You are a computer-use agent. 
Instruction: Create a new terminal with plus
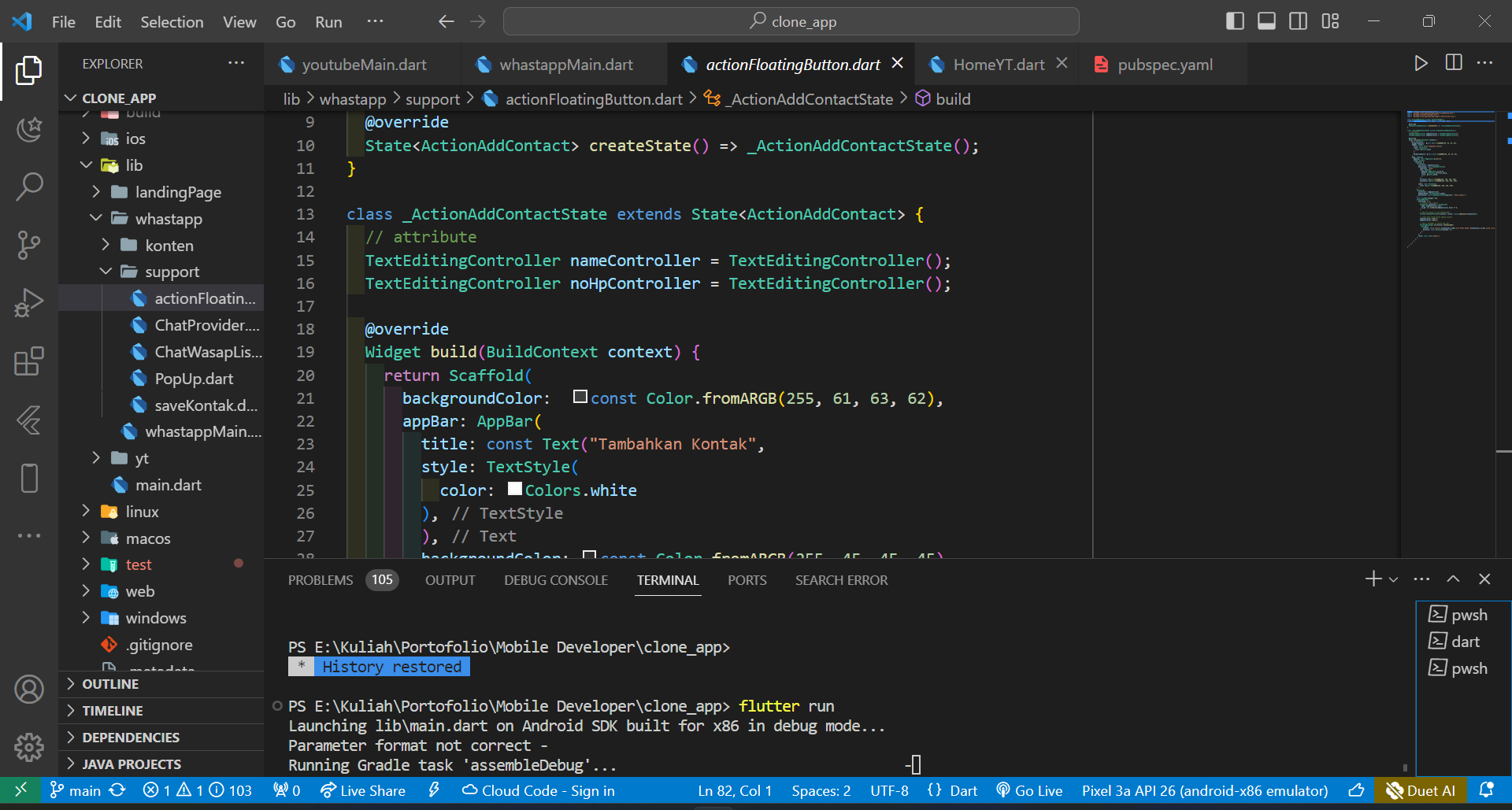[1373, 579]
